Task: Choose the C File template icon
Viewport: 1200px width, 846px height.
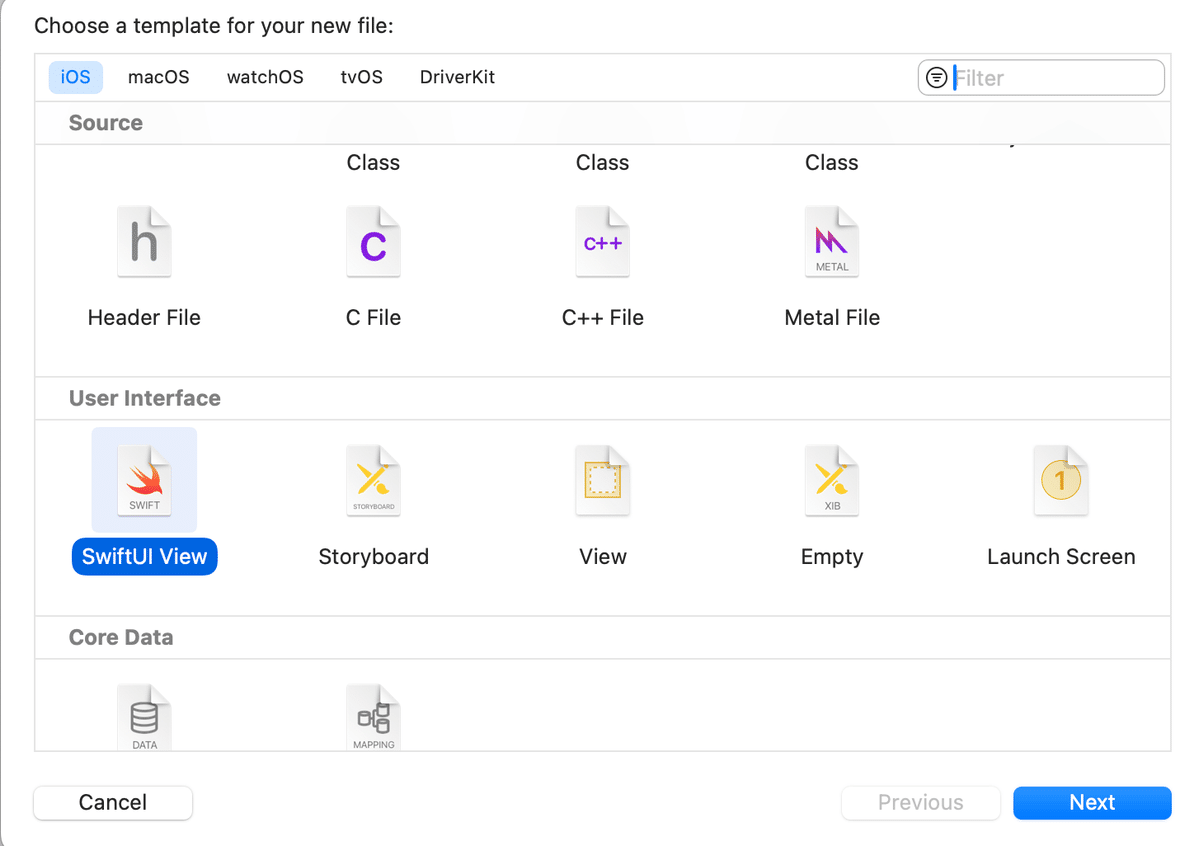Action: coord(373,242)
